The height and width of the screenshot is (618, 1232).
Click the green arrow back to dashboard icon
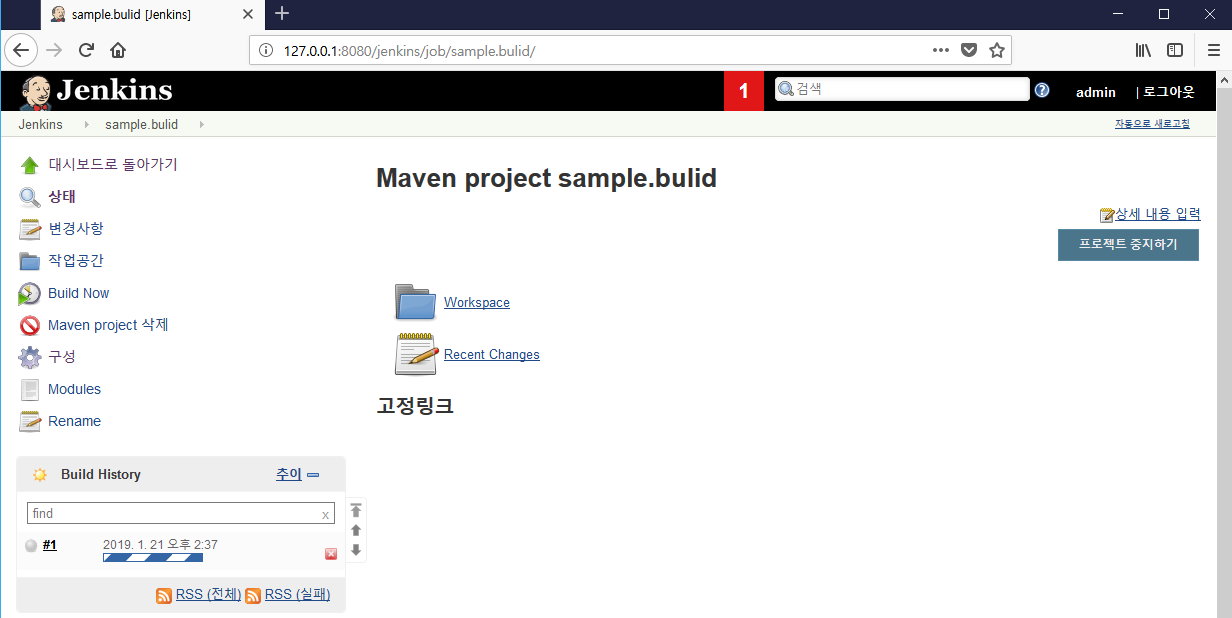(x=30, y=165)
